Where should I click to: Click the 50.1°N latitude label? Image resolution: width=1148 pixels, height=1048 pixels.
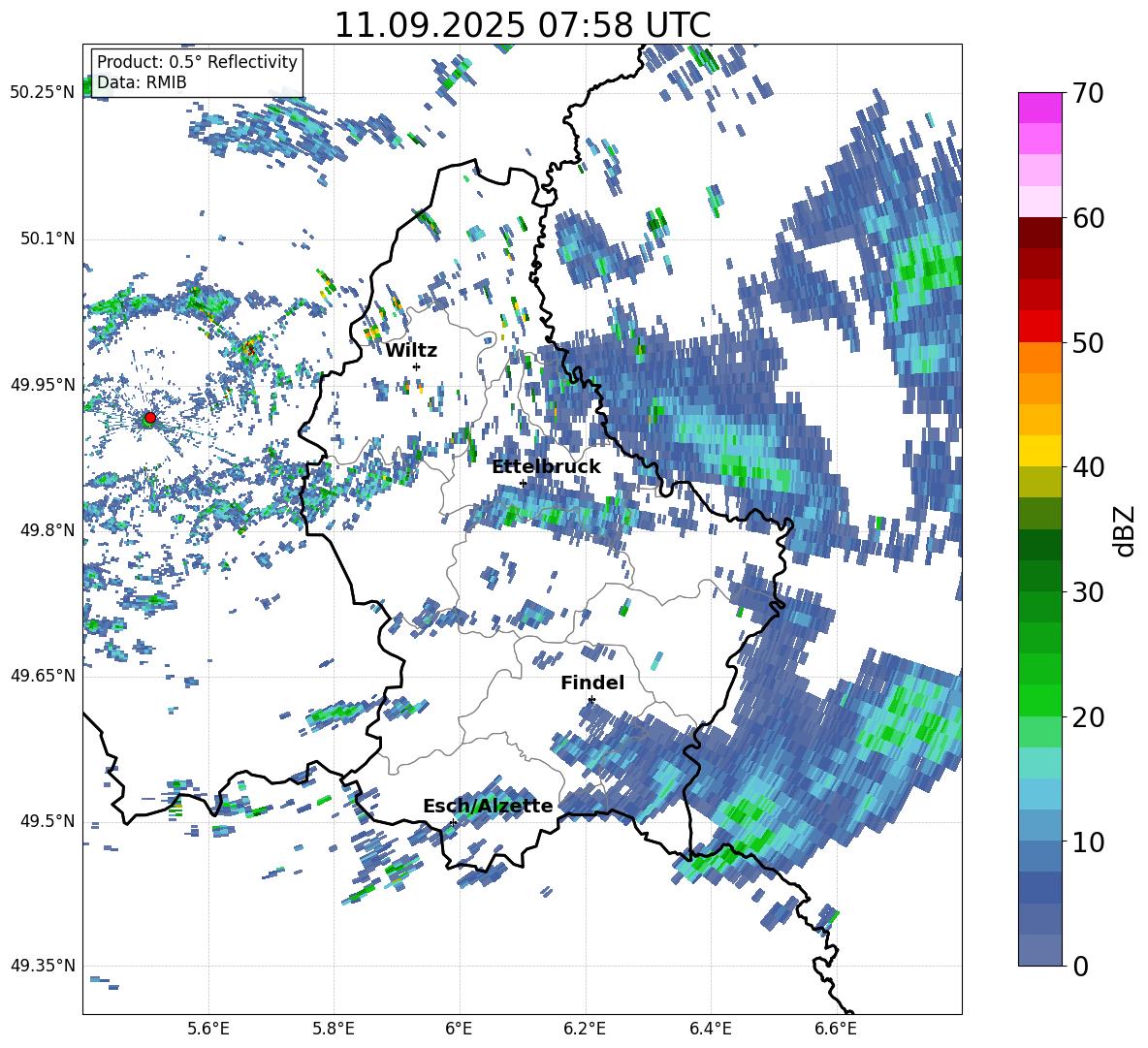pyautogui.click(x=47, y=239)
